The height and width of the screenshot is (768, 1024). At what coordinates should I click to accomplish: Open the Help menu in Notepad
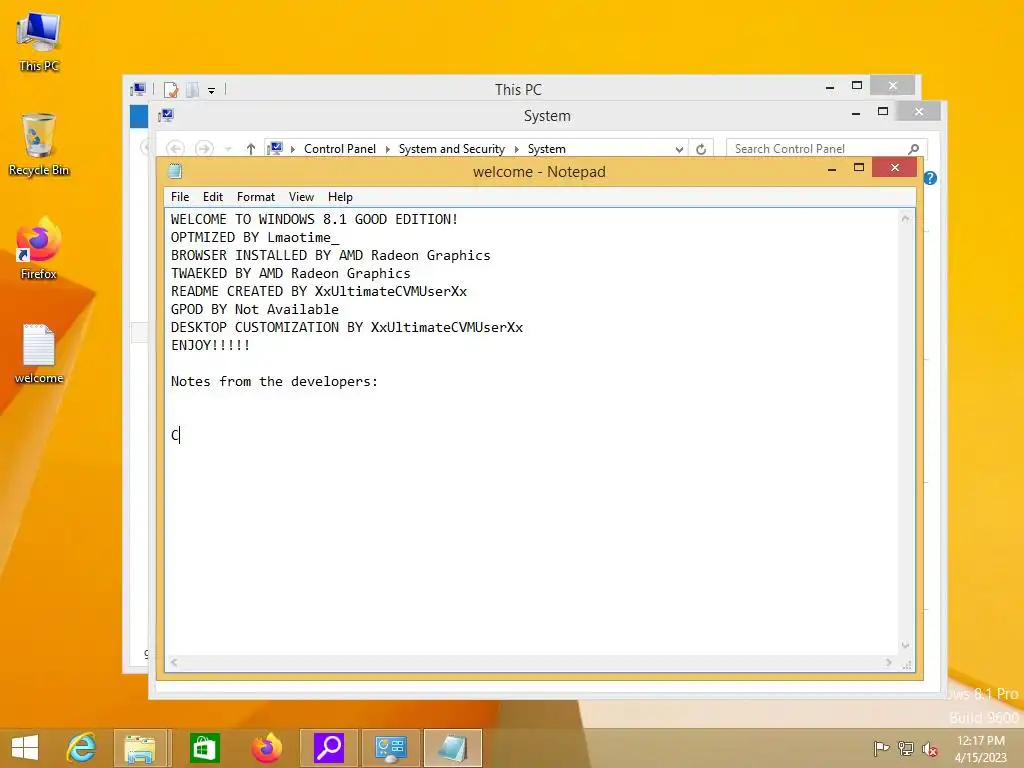[340, 197]
